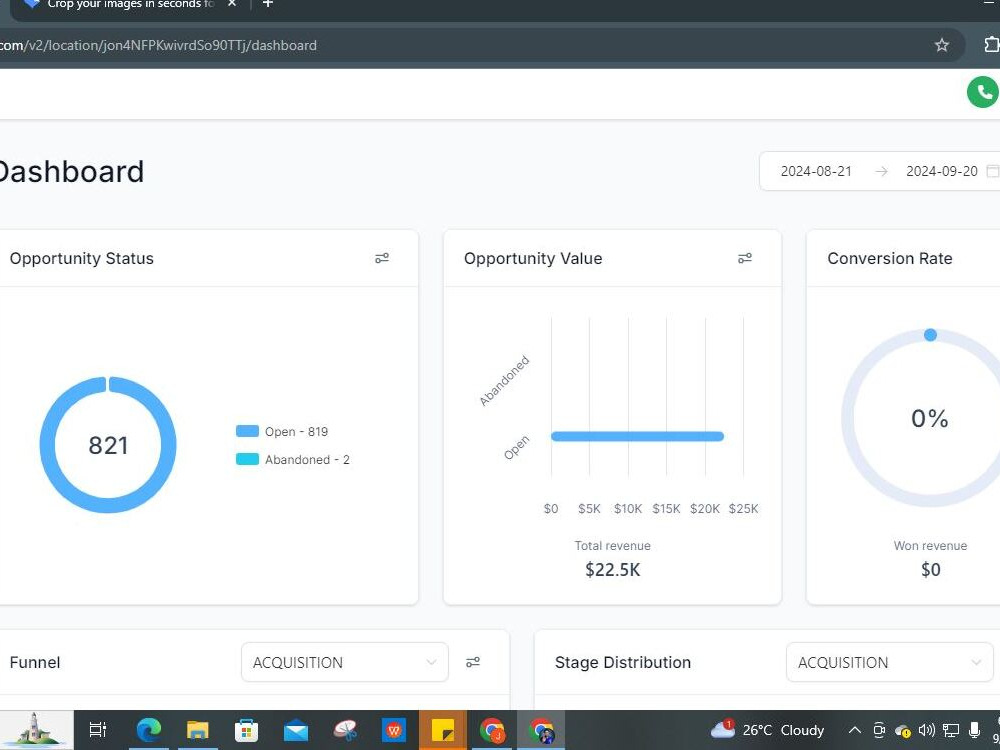Toggle the Open legend swatch
Screen dimensions: 1000x750
coord(247,431)
